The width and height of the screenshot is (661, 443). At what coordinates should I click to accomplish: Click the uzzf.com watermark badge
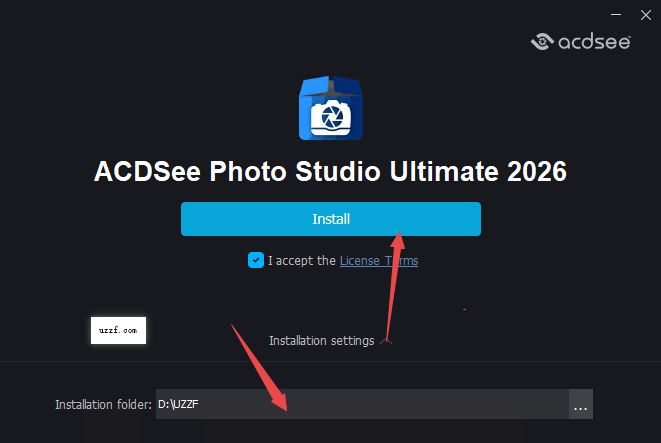[x=118, y=329]
